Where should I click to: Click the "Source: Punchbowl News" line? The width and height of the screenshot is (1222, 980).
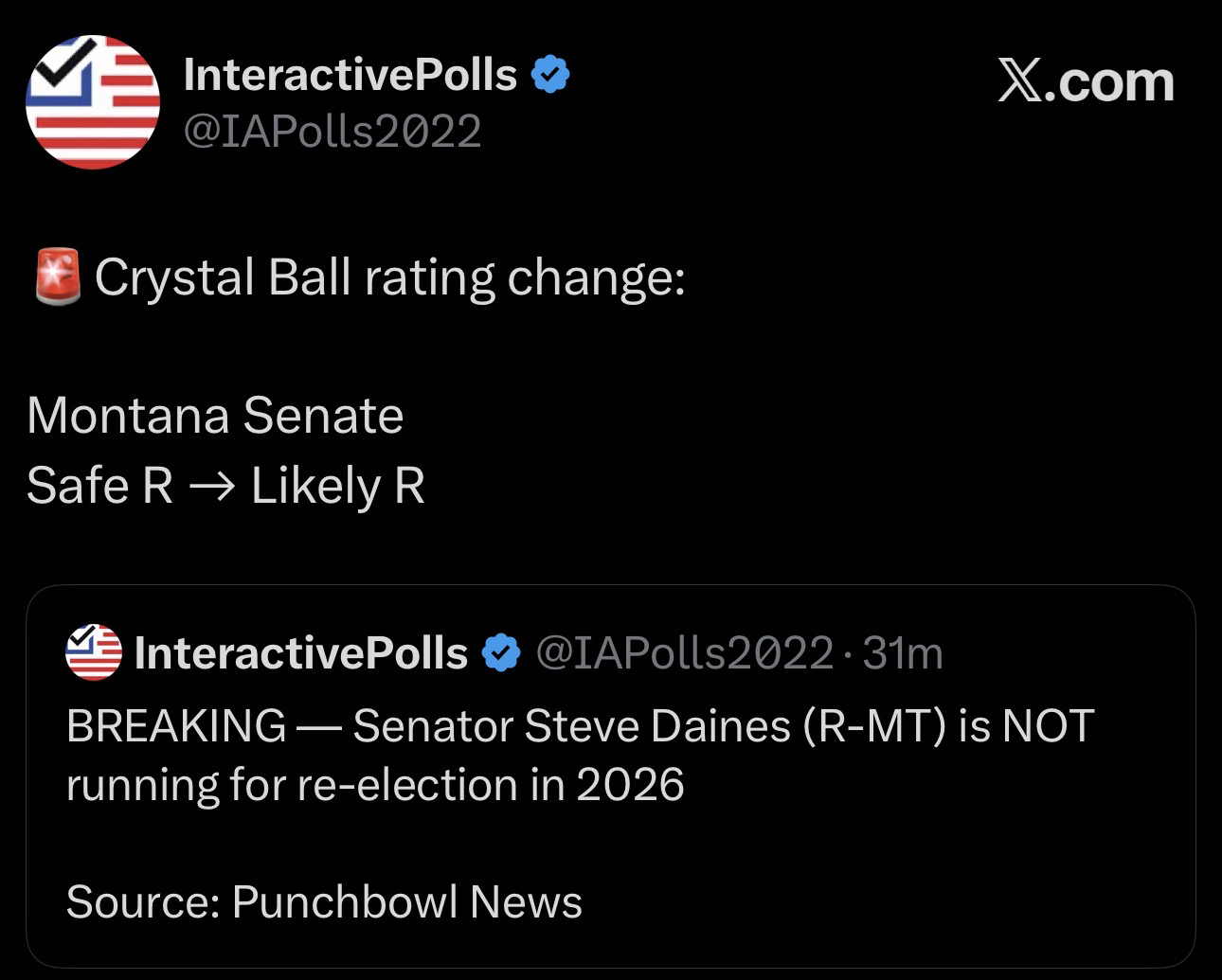coord(324,901)
